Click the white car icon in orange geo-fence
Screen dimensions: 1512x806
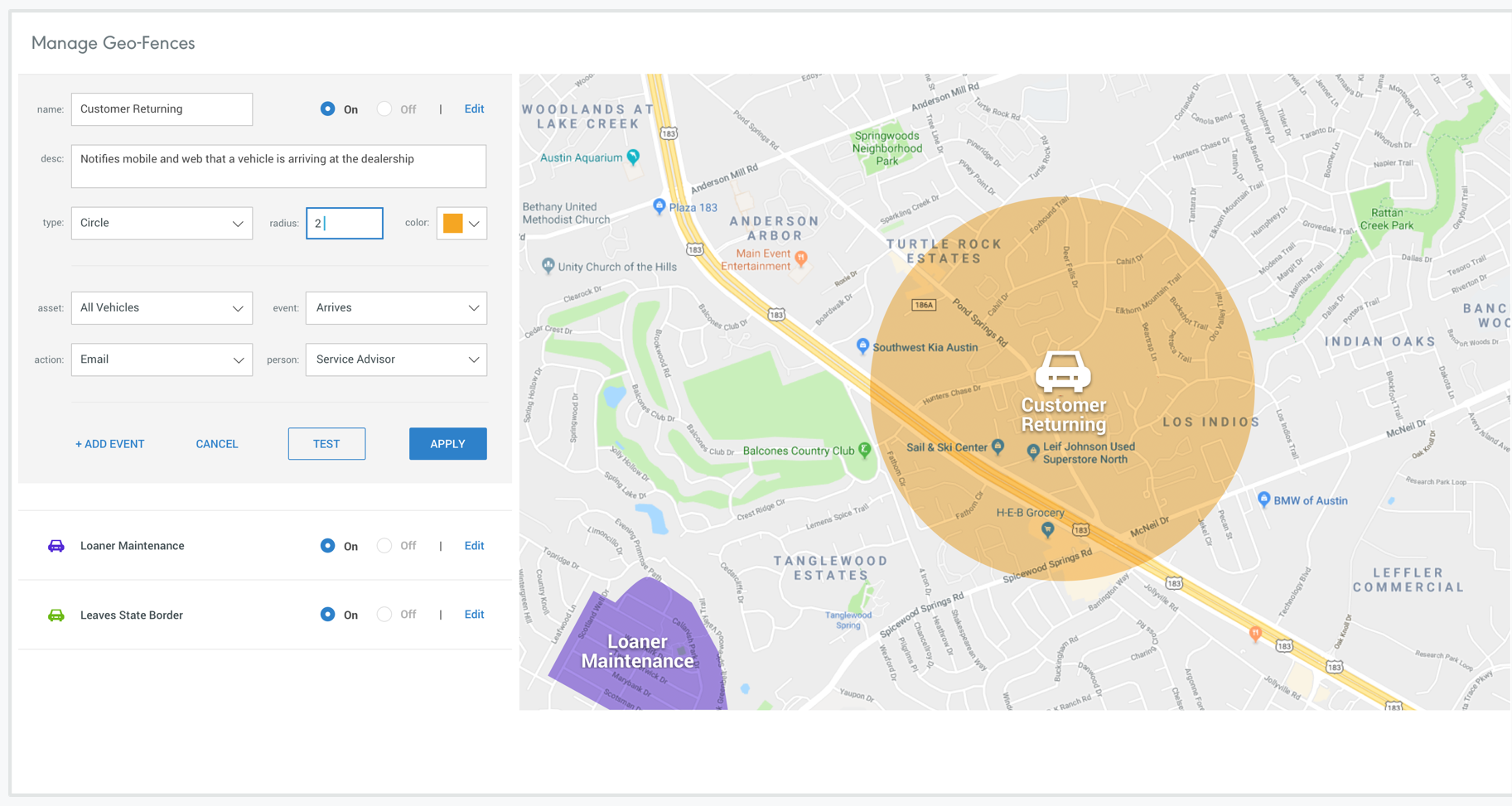(1063, 372)
